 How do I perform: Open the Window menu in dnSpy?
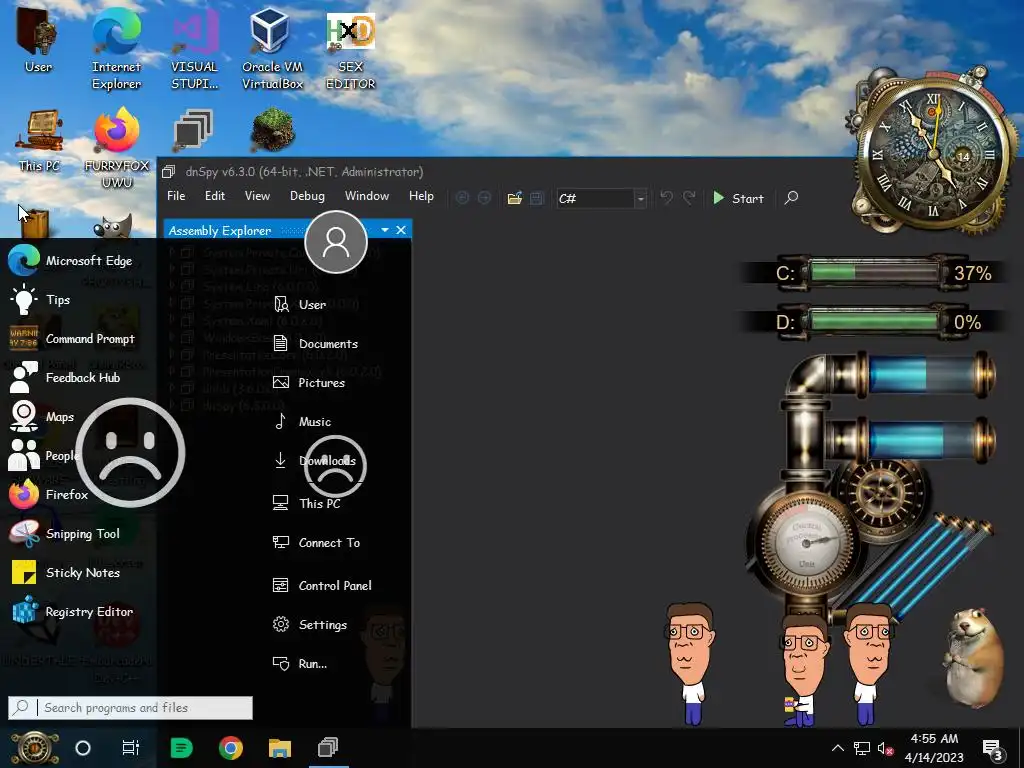pos(366,196)
